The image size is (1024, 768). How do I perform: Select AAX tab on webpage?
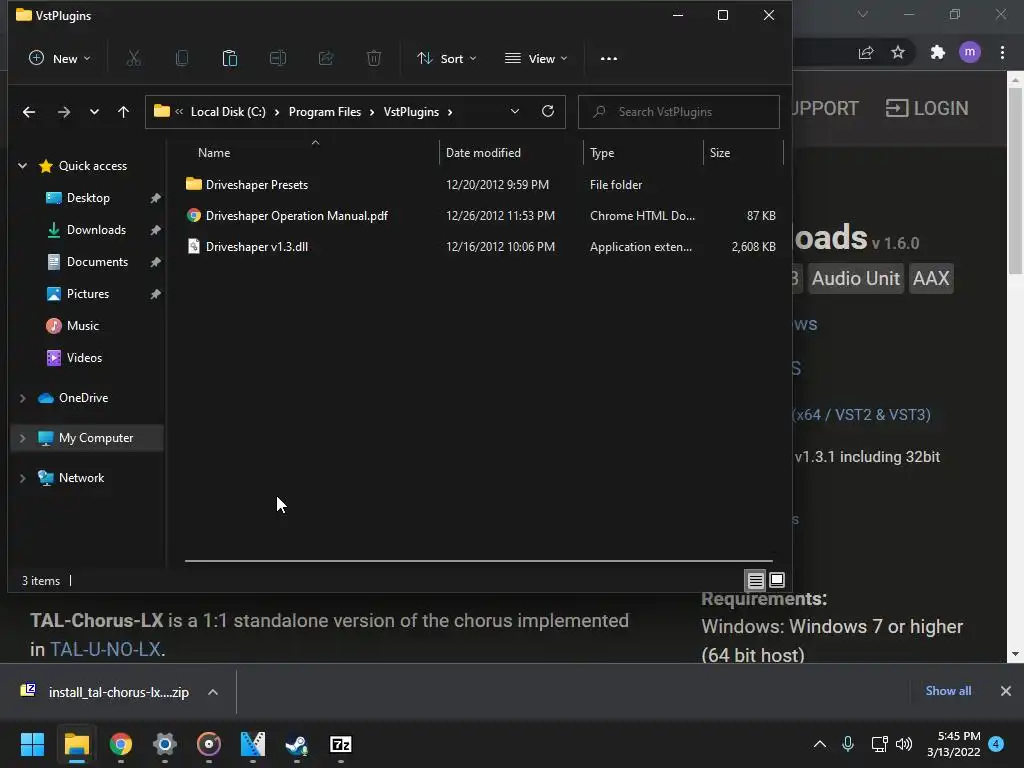pos(931,278)
